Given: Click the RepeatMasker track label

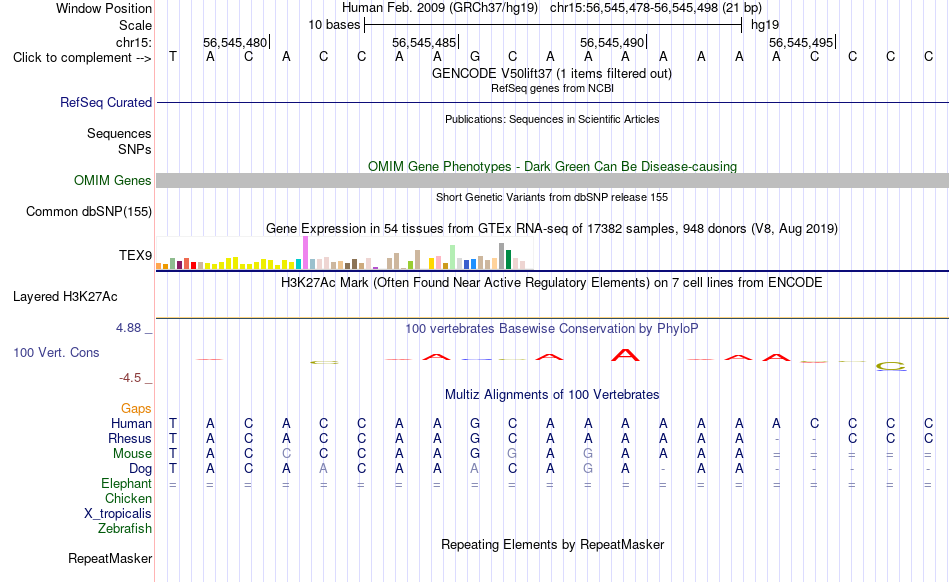Looking at the screenshot, I should pyautogui.click(x=110, y=558).
